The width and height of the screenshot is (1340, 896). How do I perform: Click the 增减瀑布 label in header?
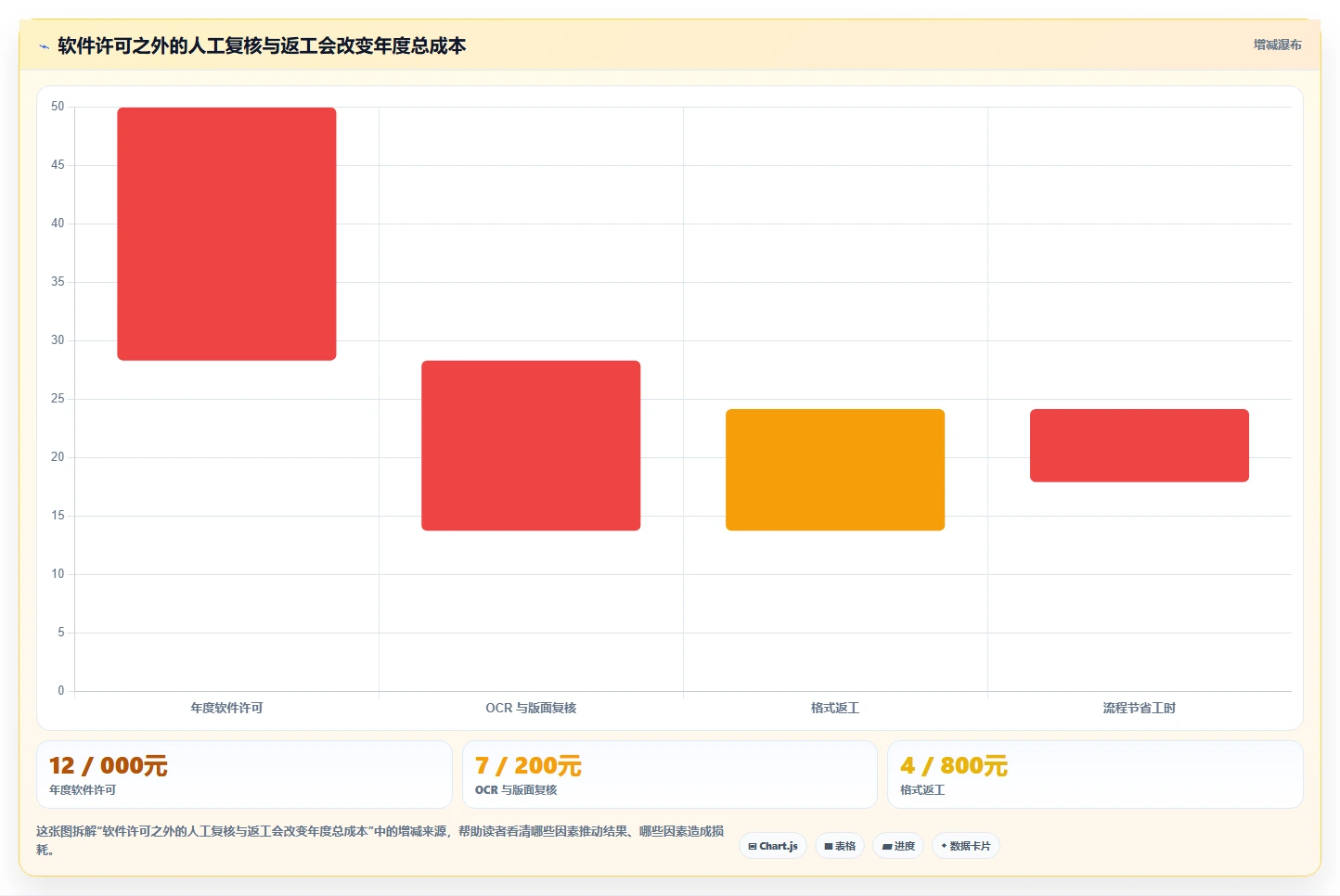tap(1277, 45)
